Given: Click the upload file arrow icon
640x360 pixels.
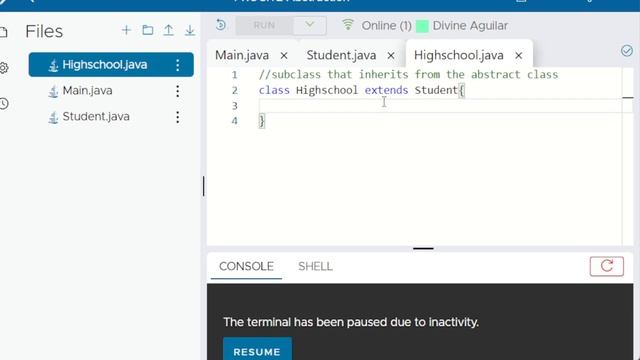Looking at the screenshot, I should pyautogui.click(x=169, y=30).
